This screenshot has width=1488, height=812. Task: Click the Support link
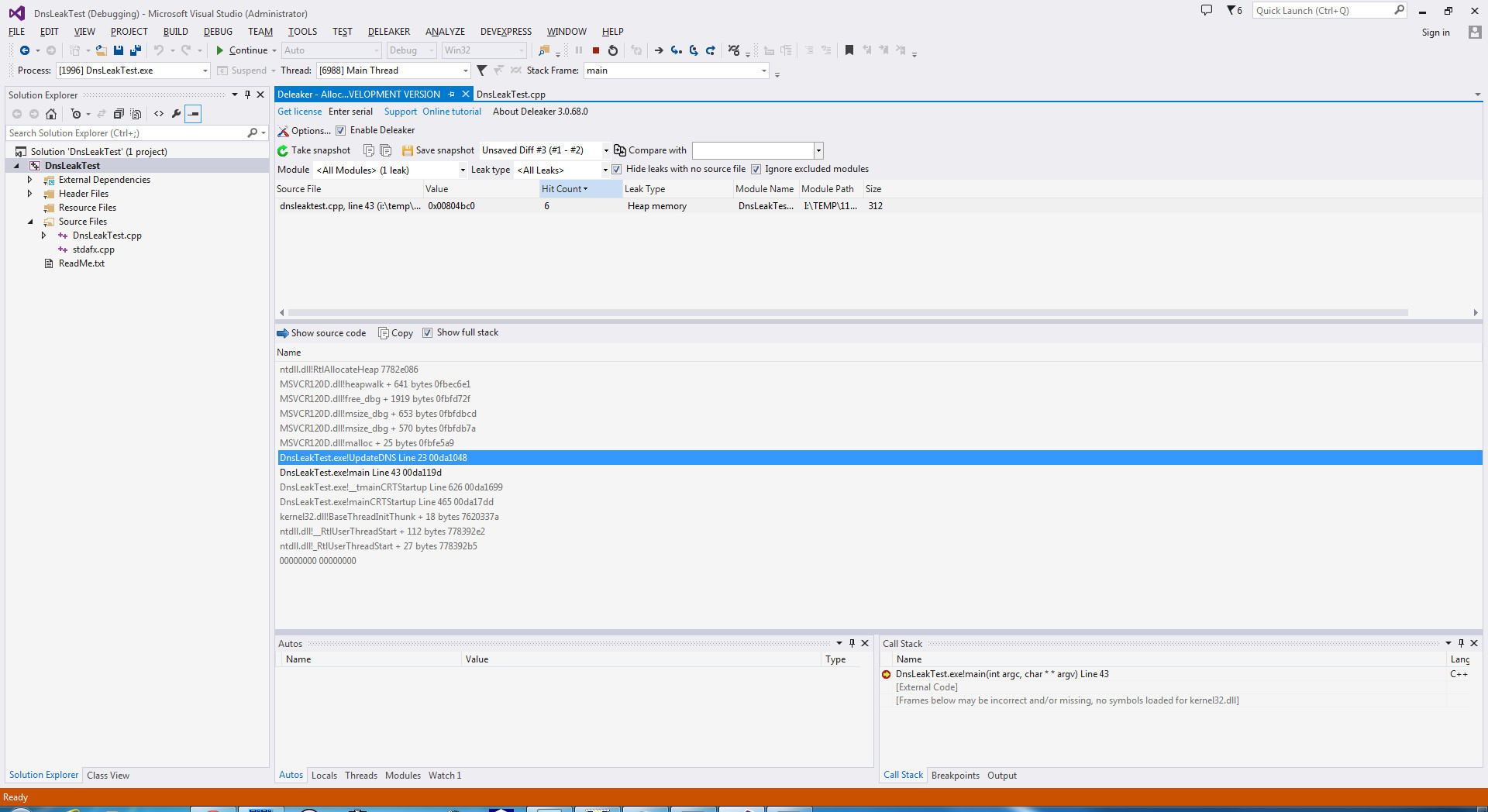tap(401, 112)
